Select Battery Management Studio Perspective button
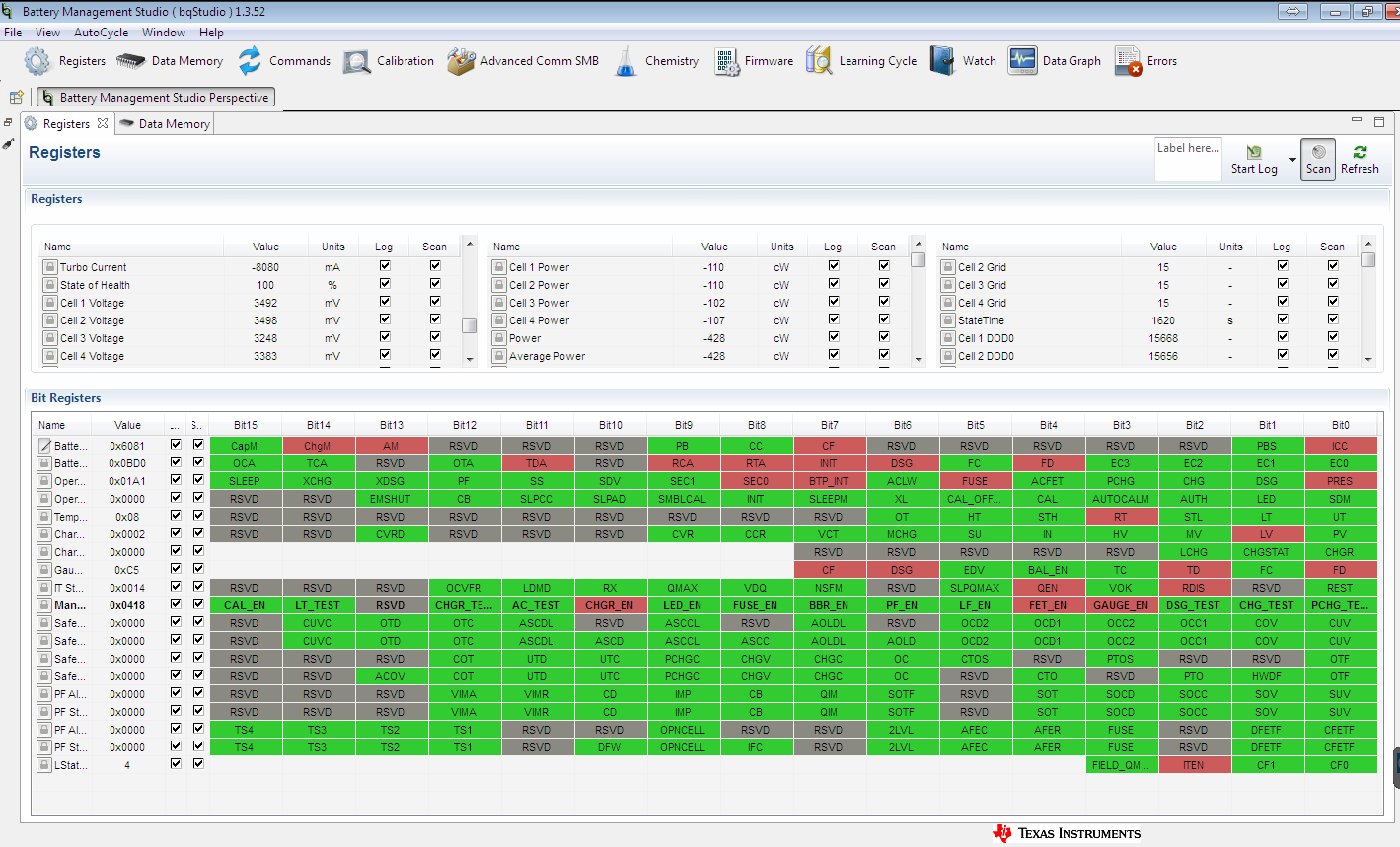 click(x=156, y=97)
